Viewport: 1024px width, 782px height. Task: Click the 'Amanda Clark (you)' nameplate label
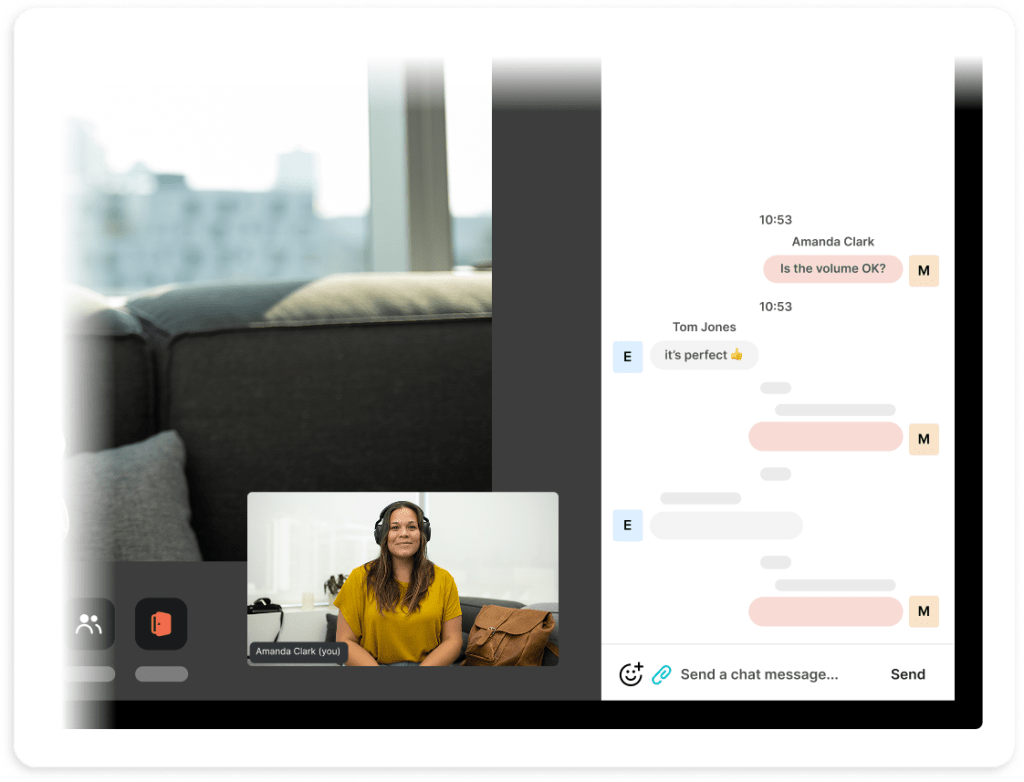[x=298, y=651]
